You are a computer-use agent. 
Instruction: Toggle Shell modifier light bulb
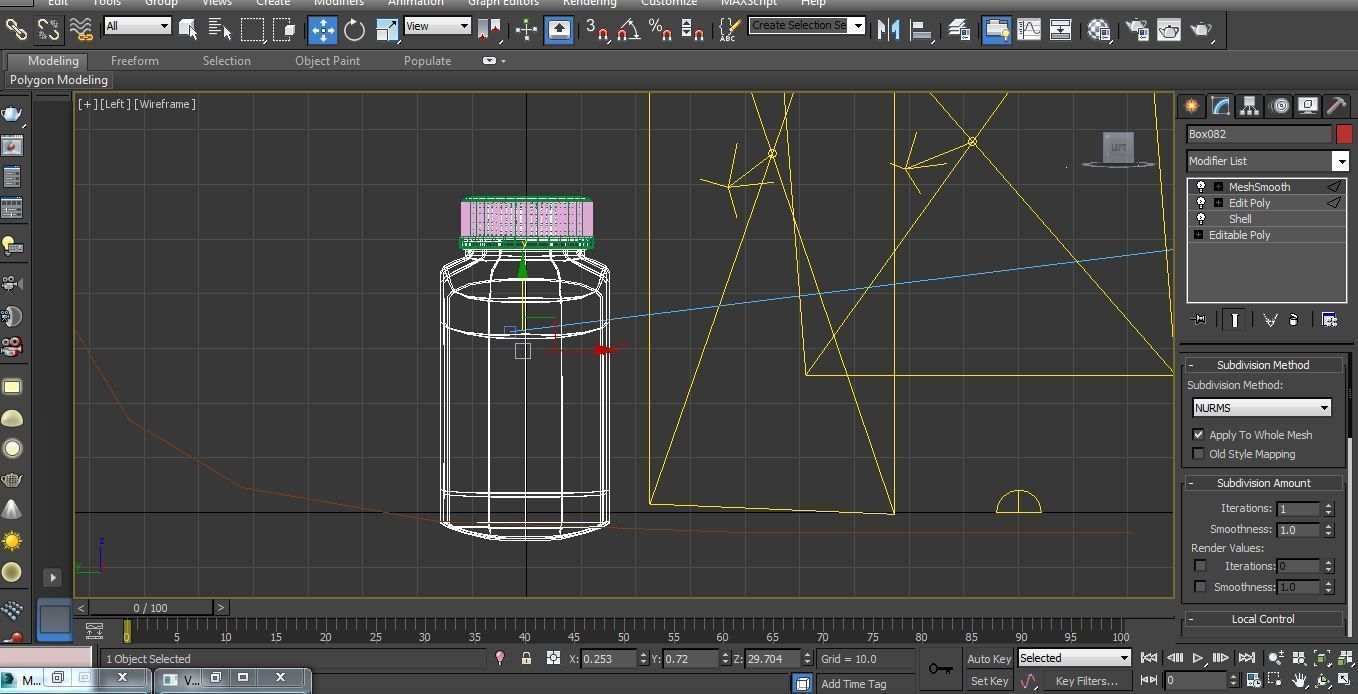[1201, 219]
